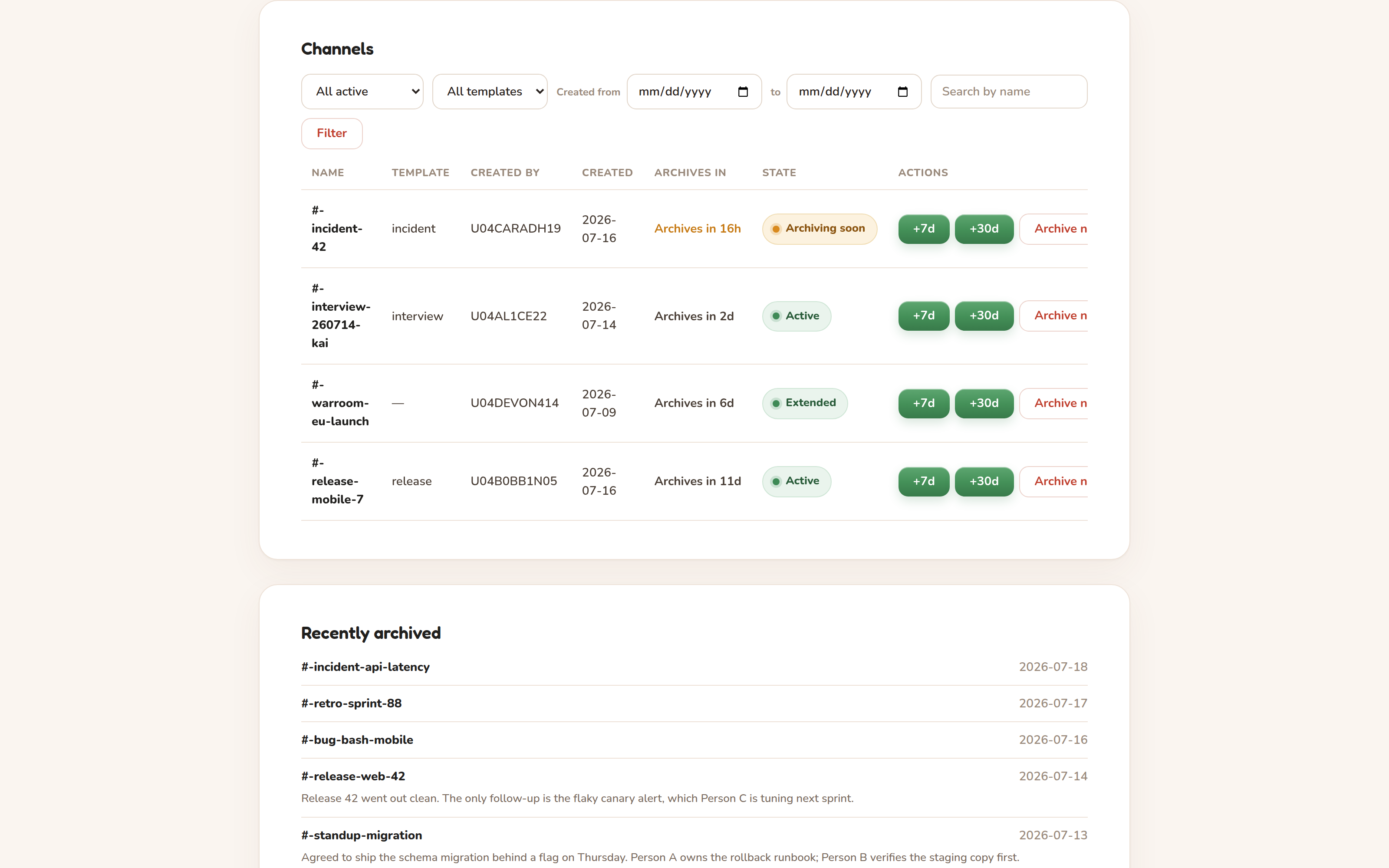Open calendar picker on Created from date
The width and height of the screenshot is (1389, 868).
[x=743, y=91]
